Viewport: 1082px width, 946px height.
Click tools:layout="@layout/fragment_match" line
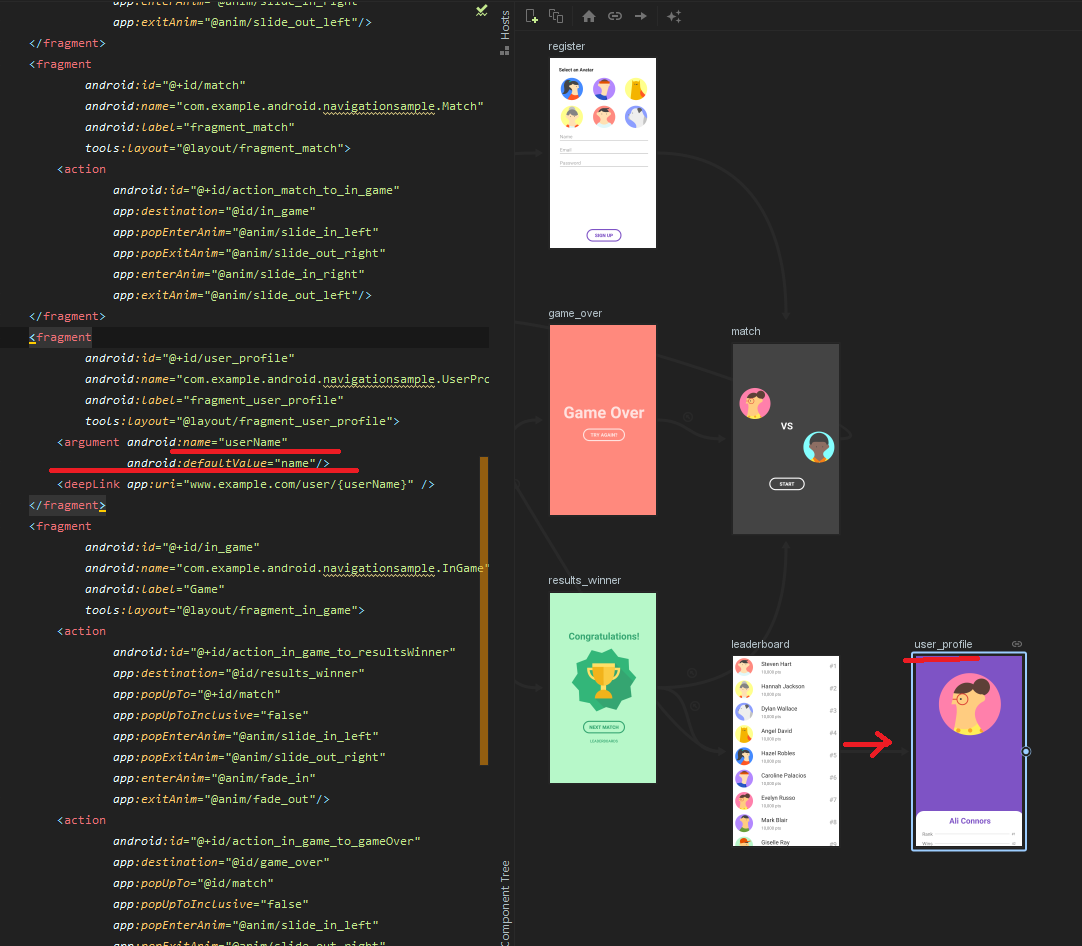[x=217, y=148]
